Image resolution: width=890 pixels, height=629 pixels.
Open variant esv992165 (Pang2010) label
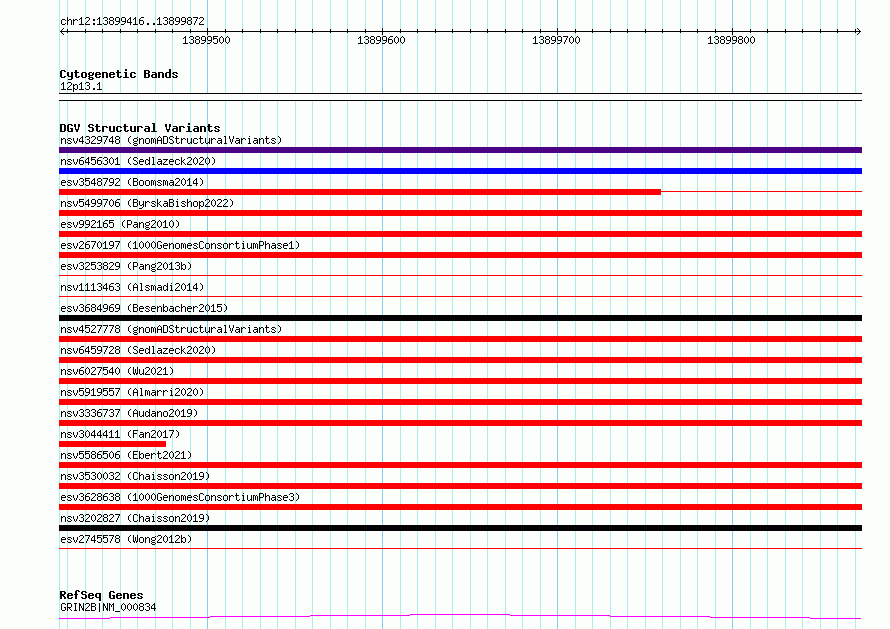tap(120, 224)
